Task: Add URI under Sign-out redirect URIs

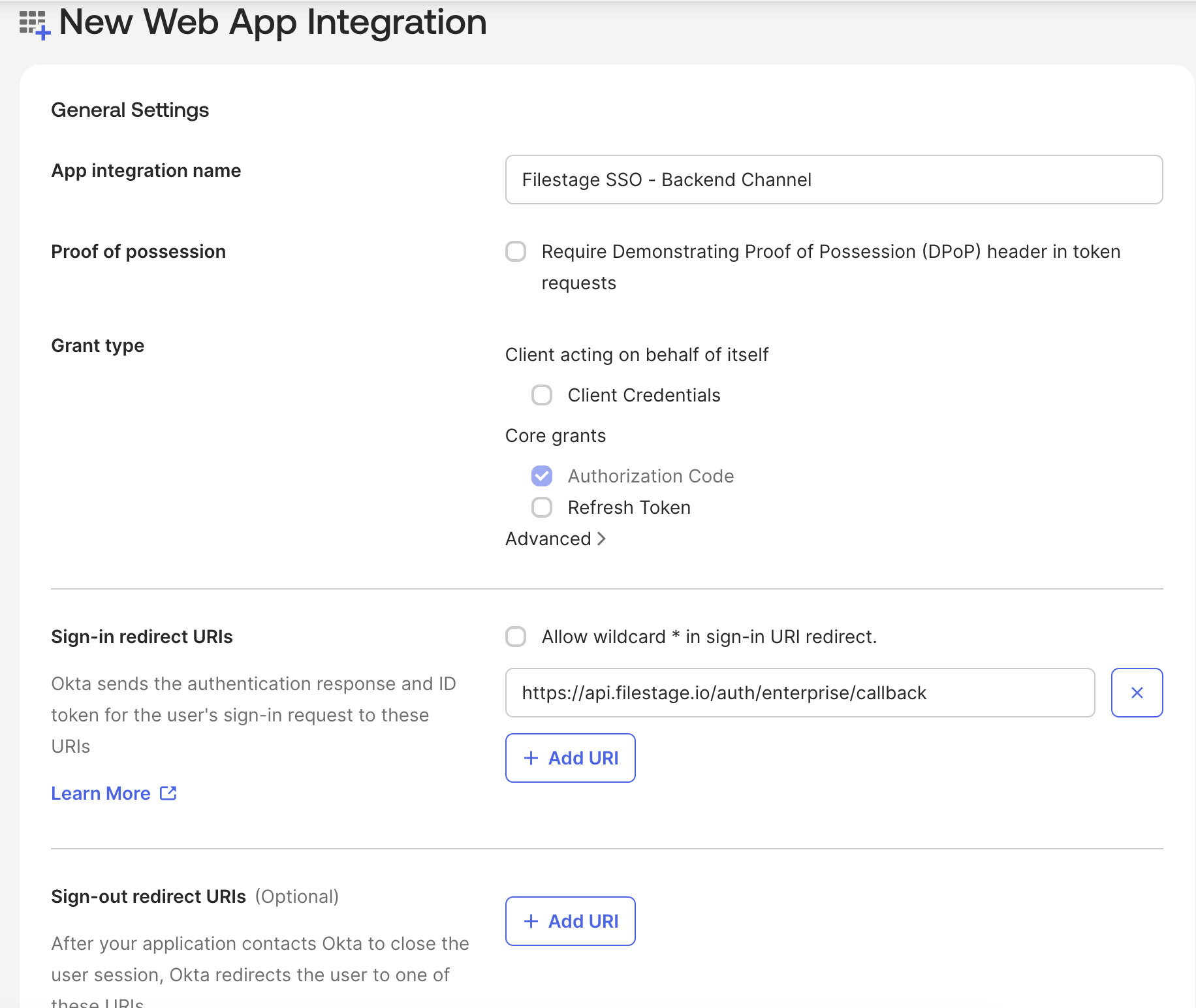Action: [571, 921]
